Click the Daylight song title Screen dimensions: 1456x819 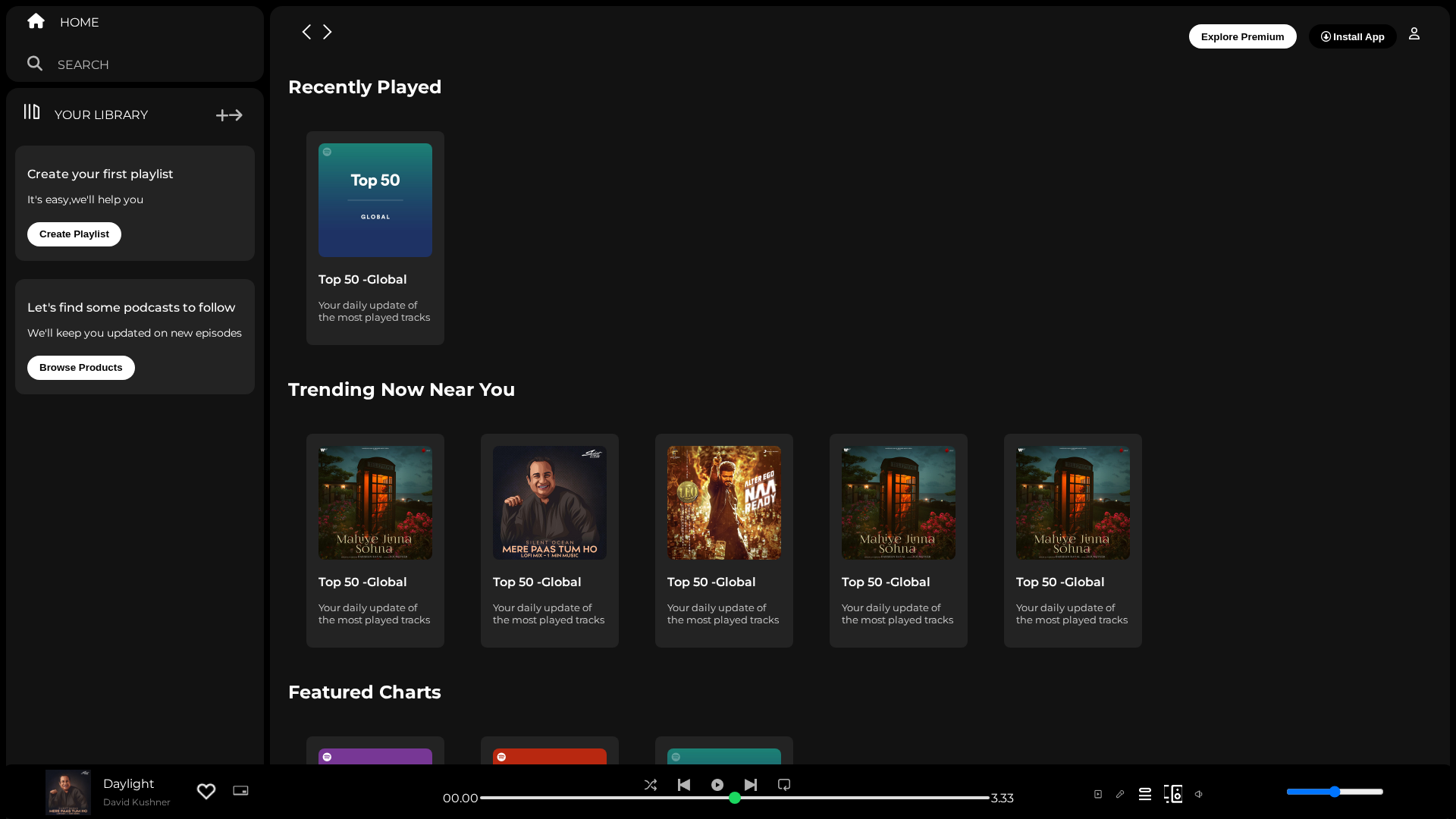click(129, 784)
